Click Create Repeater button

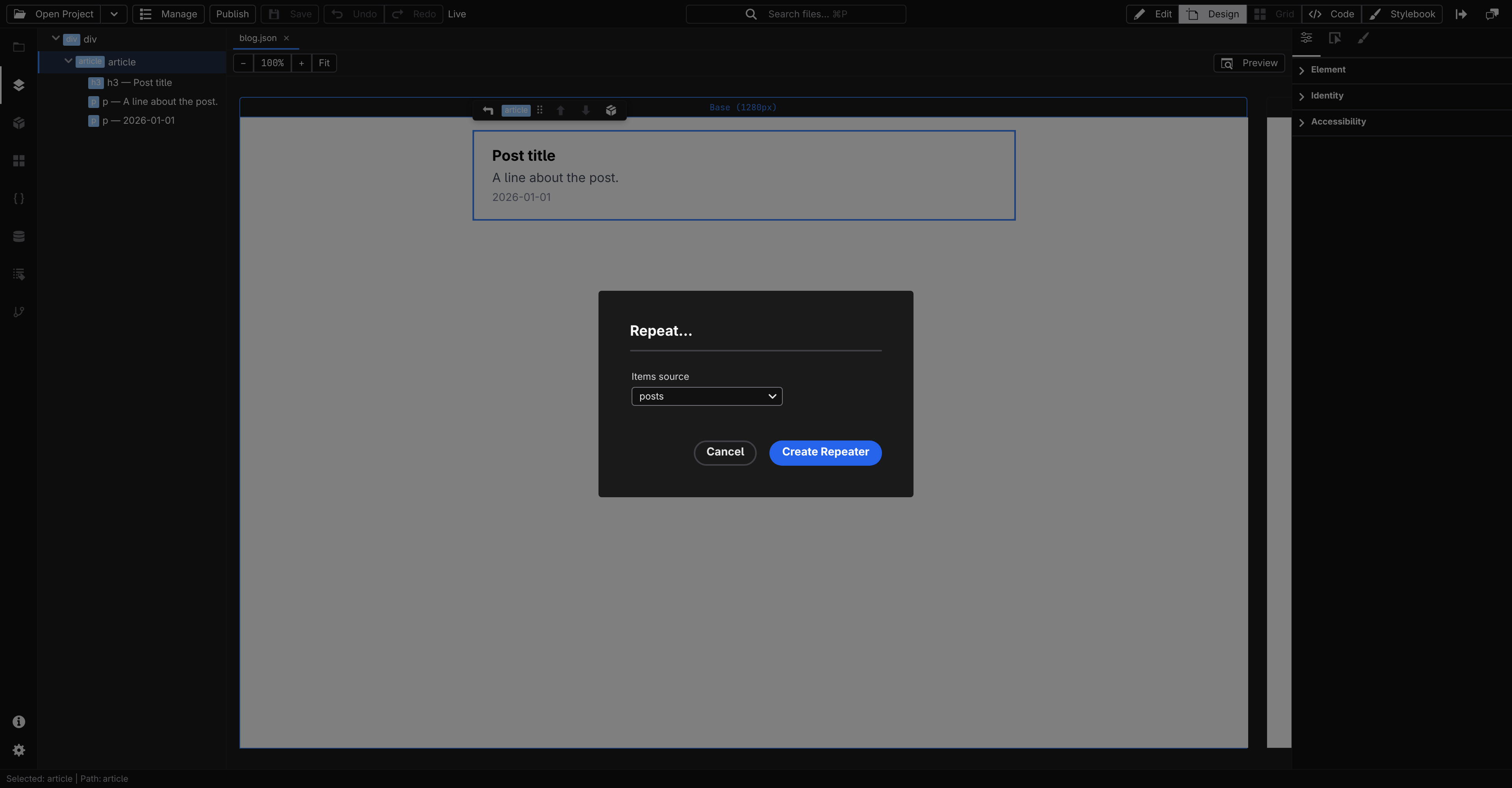825,452
